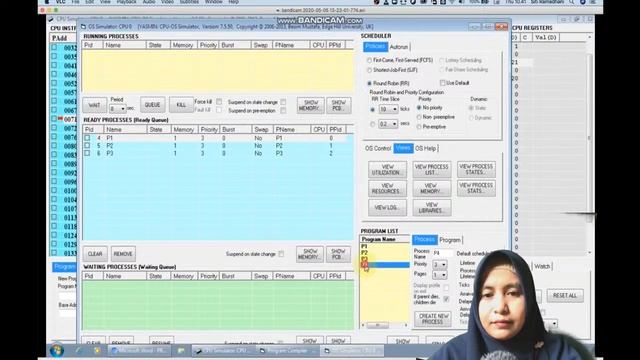The image size is (640, 360).
Task: Switch to the Policies scheduler tab
Action: click(x=375, y=47)
